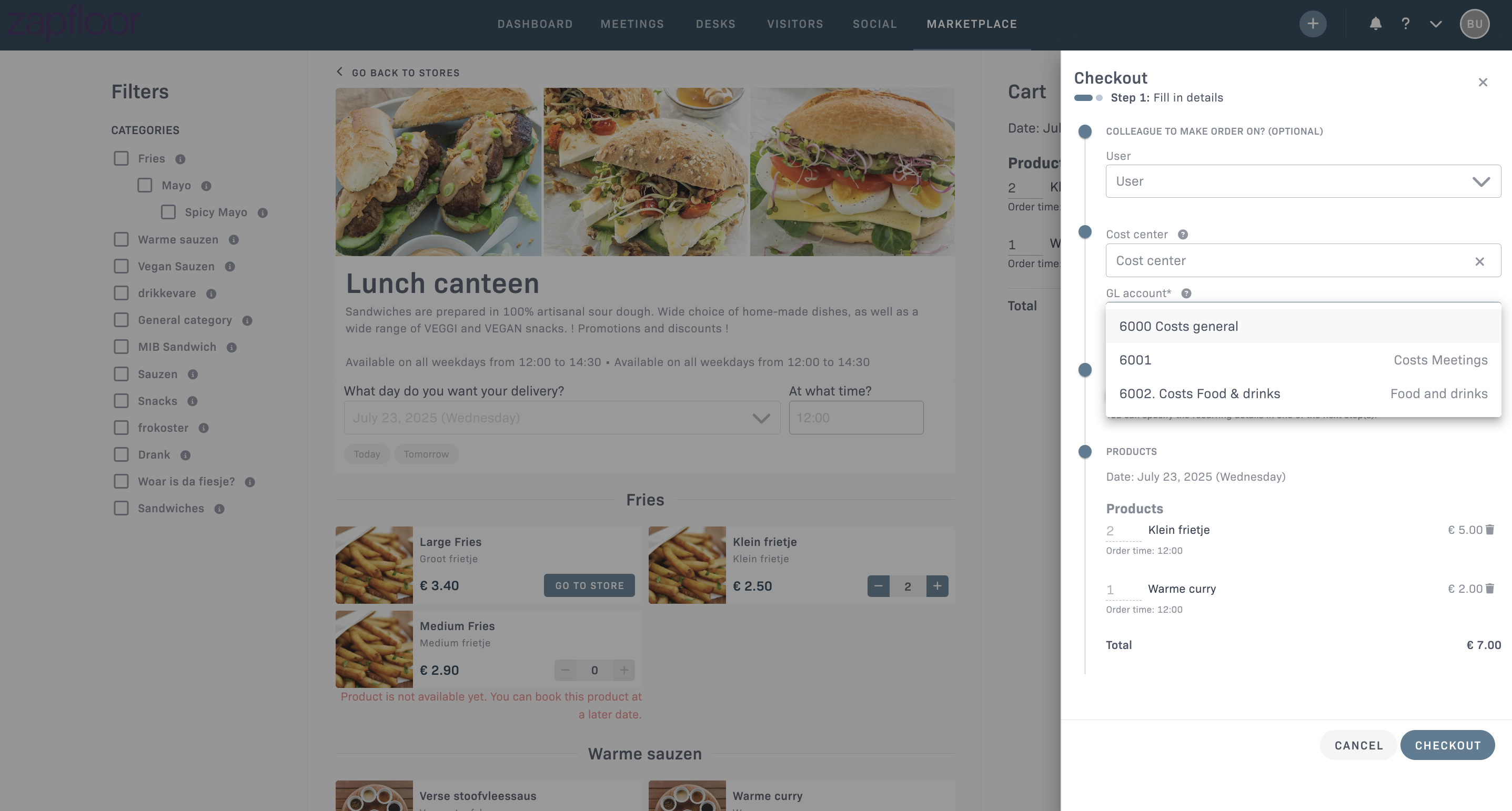The image size is (1512, 811).
Task: Open the delivery day dropdown
Action: coord(562,418)
